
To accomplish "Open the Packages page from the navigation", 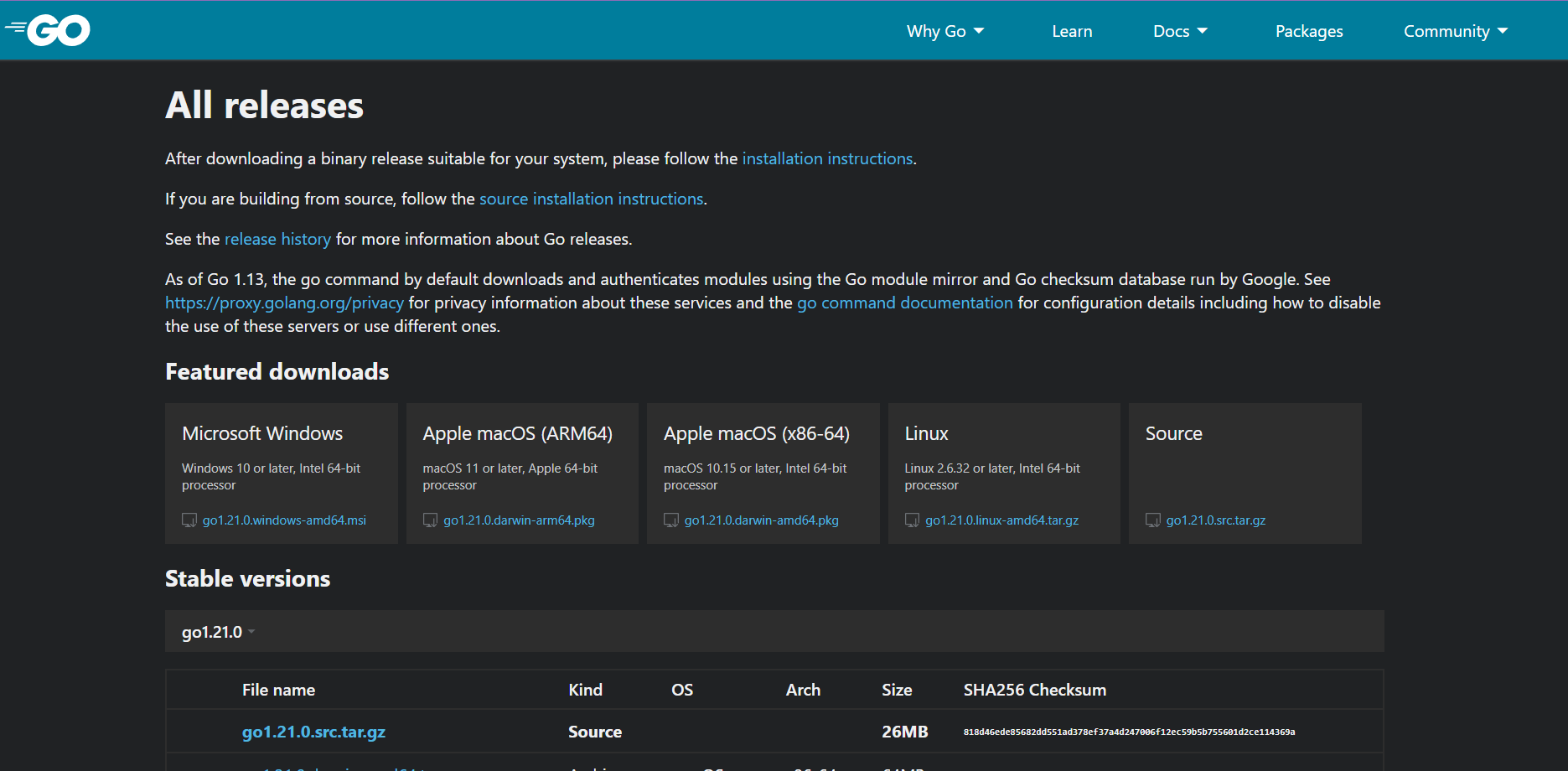I will pos(1309,30).
